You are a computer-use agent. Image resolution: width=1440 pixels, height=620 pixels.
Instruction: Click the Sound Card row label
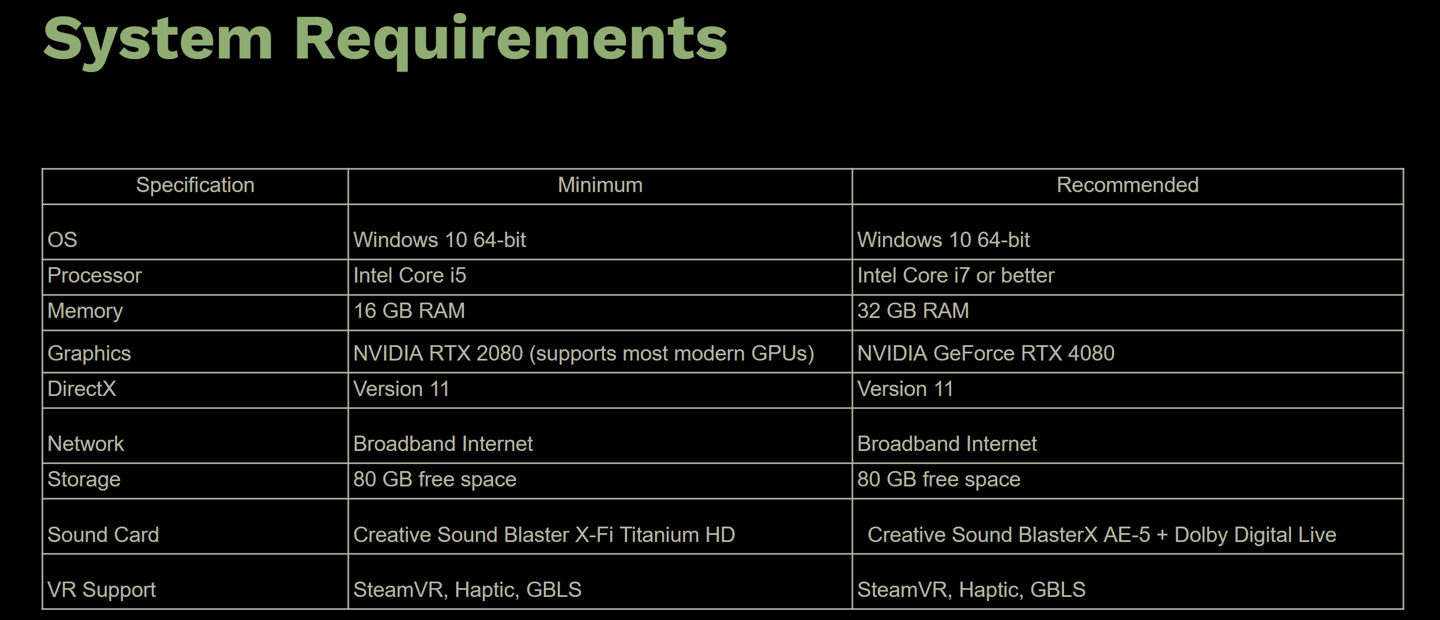tap(103, 534)
